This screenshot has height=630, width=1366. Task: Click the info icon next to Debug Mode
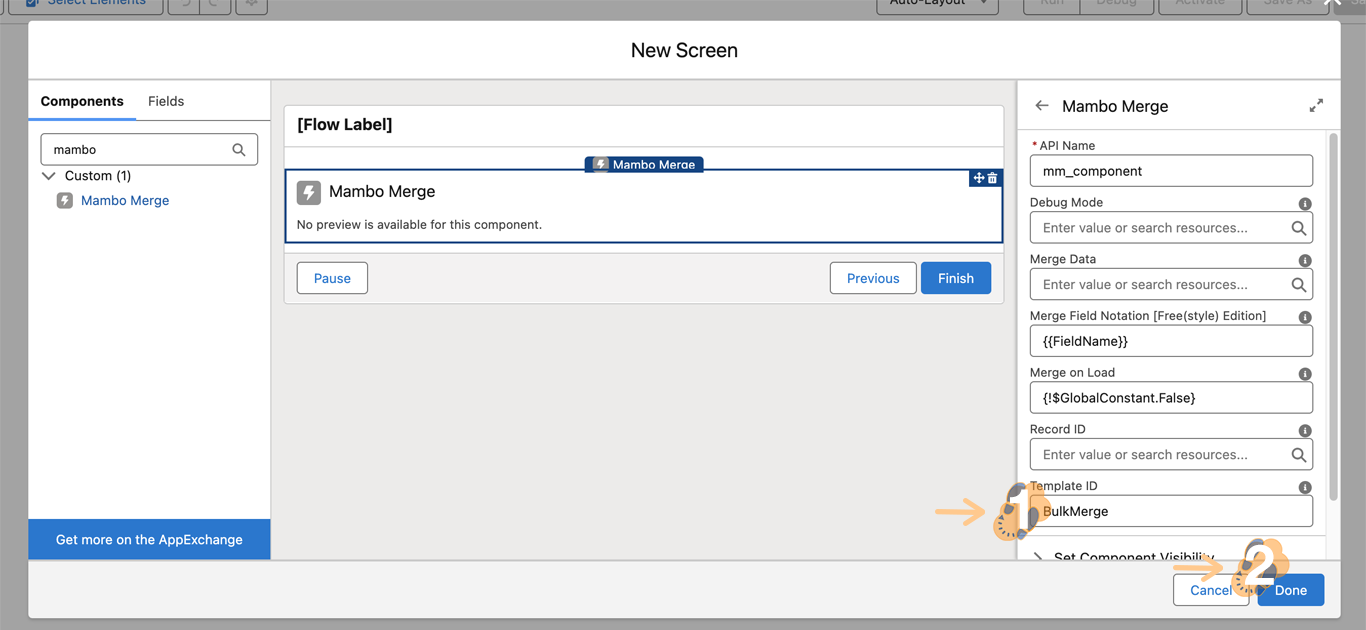coord(1304,203)
